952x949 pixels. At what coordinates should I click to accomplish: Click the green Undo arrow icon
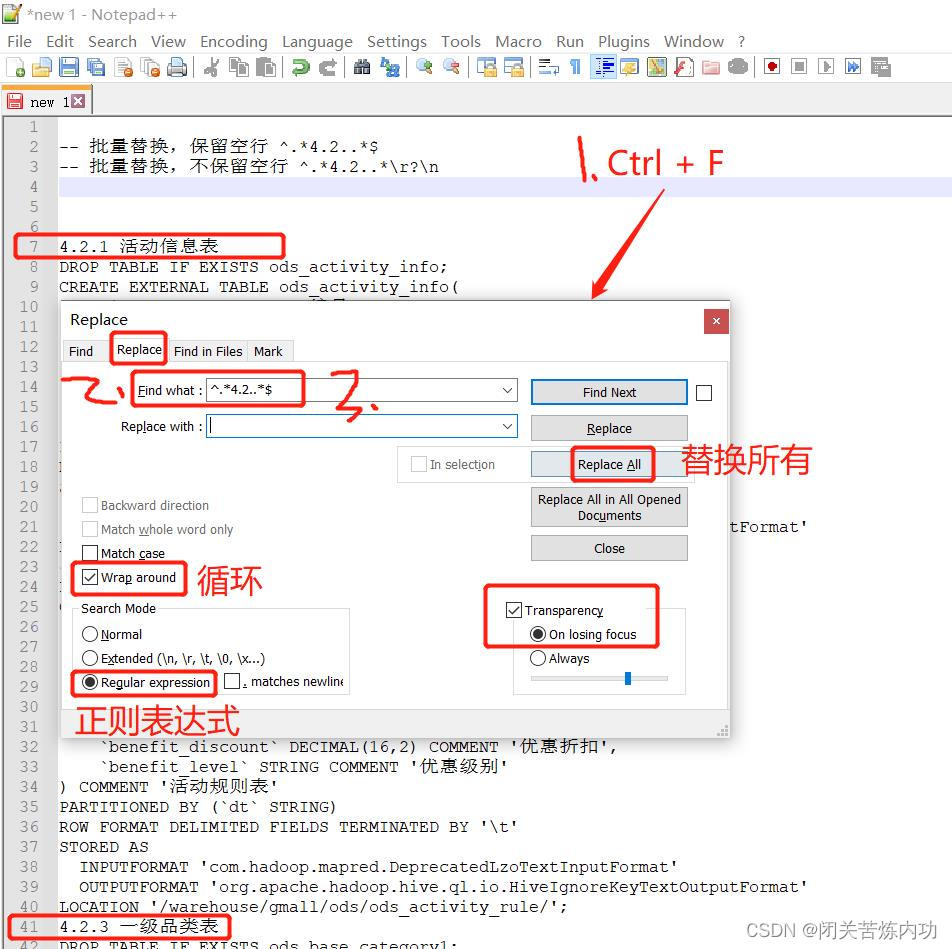(x=301, y=67)
